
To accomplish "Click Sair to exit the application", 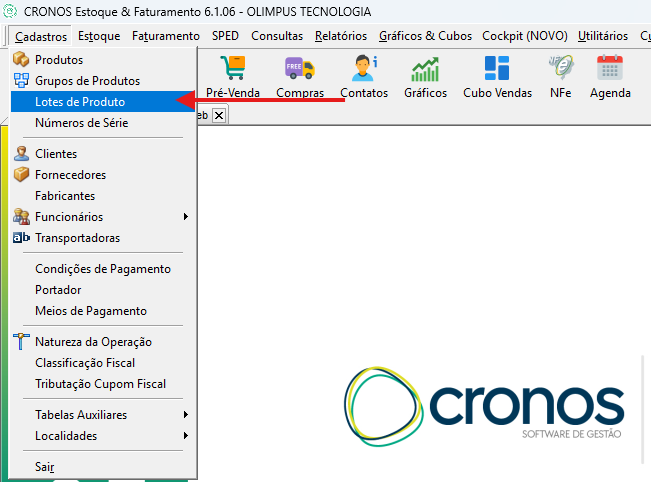I will pos(103,467).
